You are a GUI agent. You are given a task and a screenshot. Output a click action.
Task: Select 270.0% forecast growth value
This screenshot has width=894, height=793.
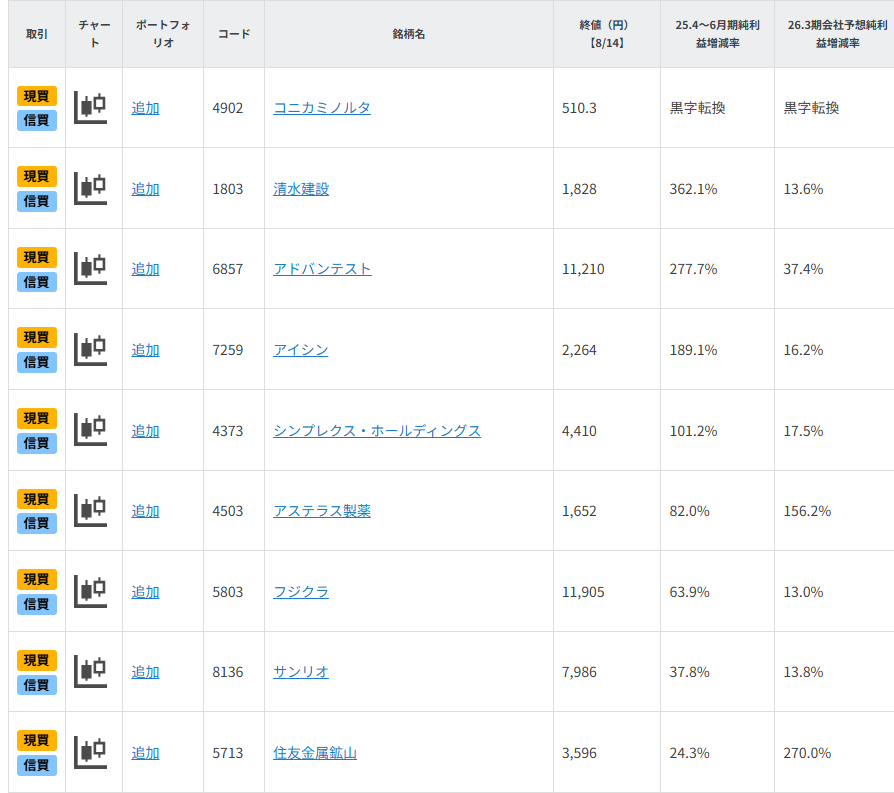(807, 753)
